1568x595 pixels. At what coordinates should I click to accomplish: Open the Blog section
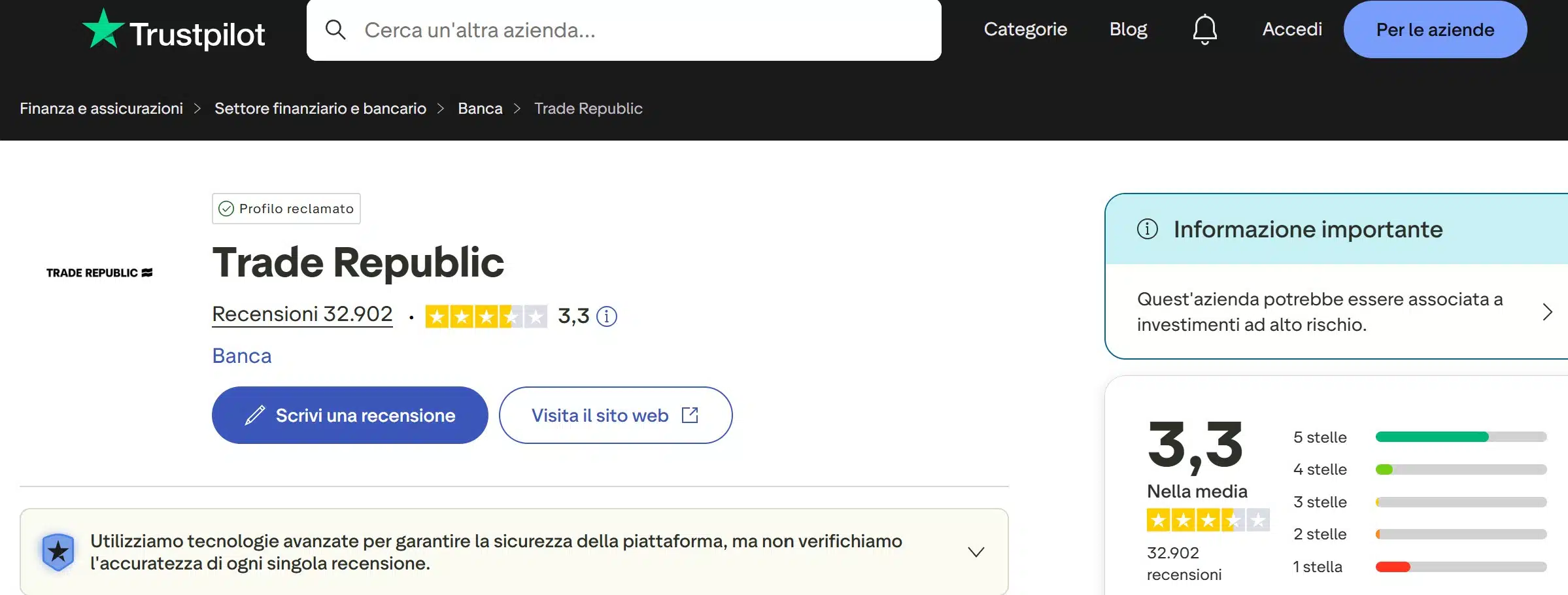[1128, 29]
